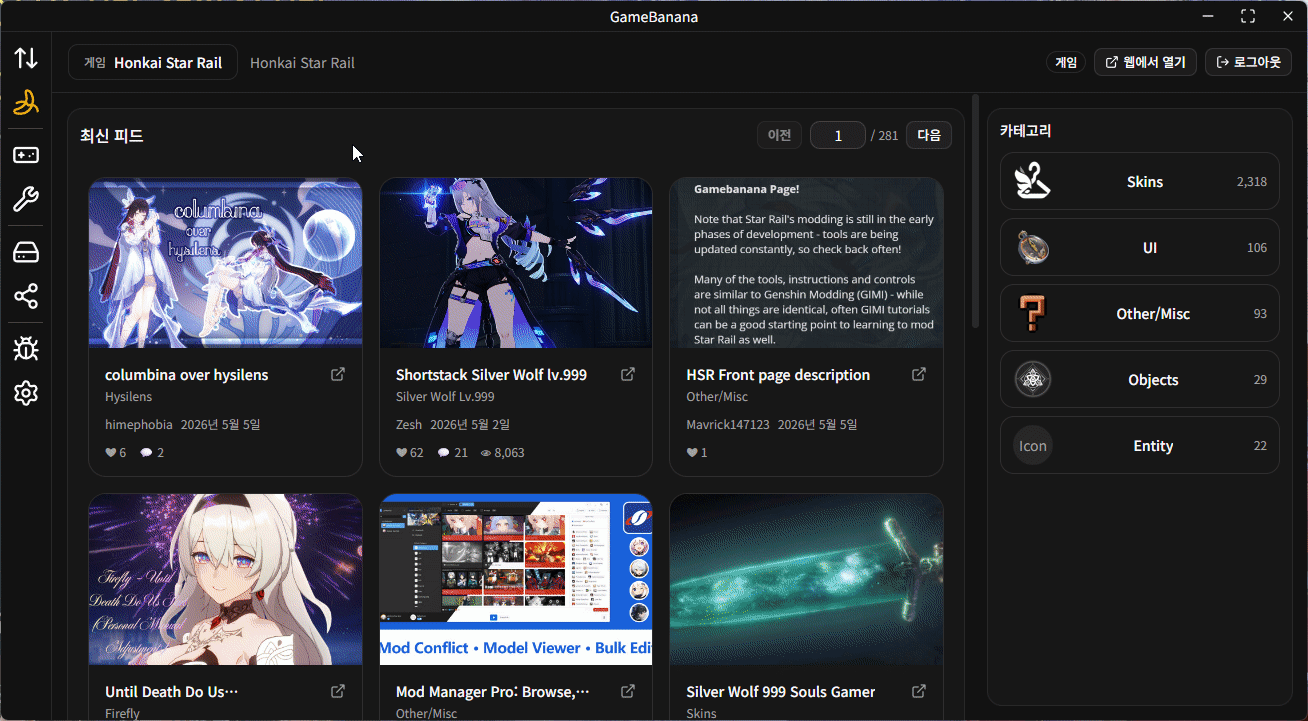Viewport: 1308px width, 721px height.
Task: Click the Honkai Star Rail breadcrumb text
Action: tap(302, 63)
